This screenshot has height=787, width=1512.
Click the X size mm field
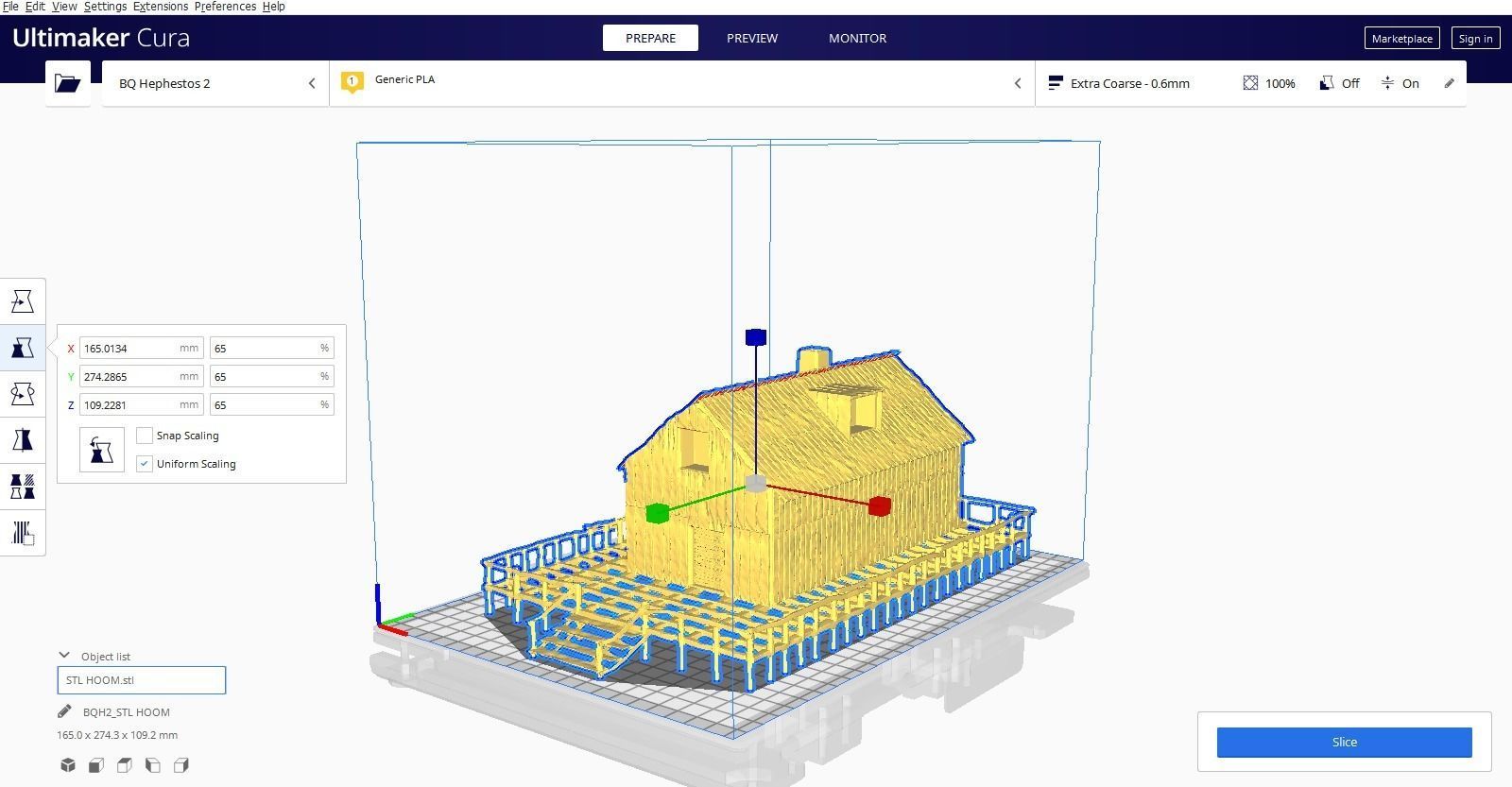click(x=142, y=348)
